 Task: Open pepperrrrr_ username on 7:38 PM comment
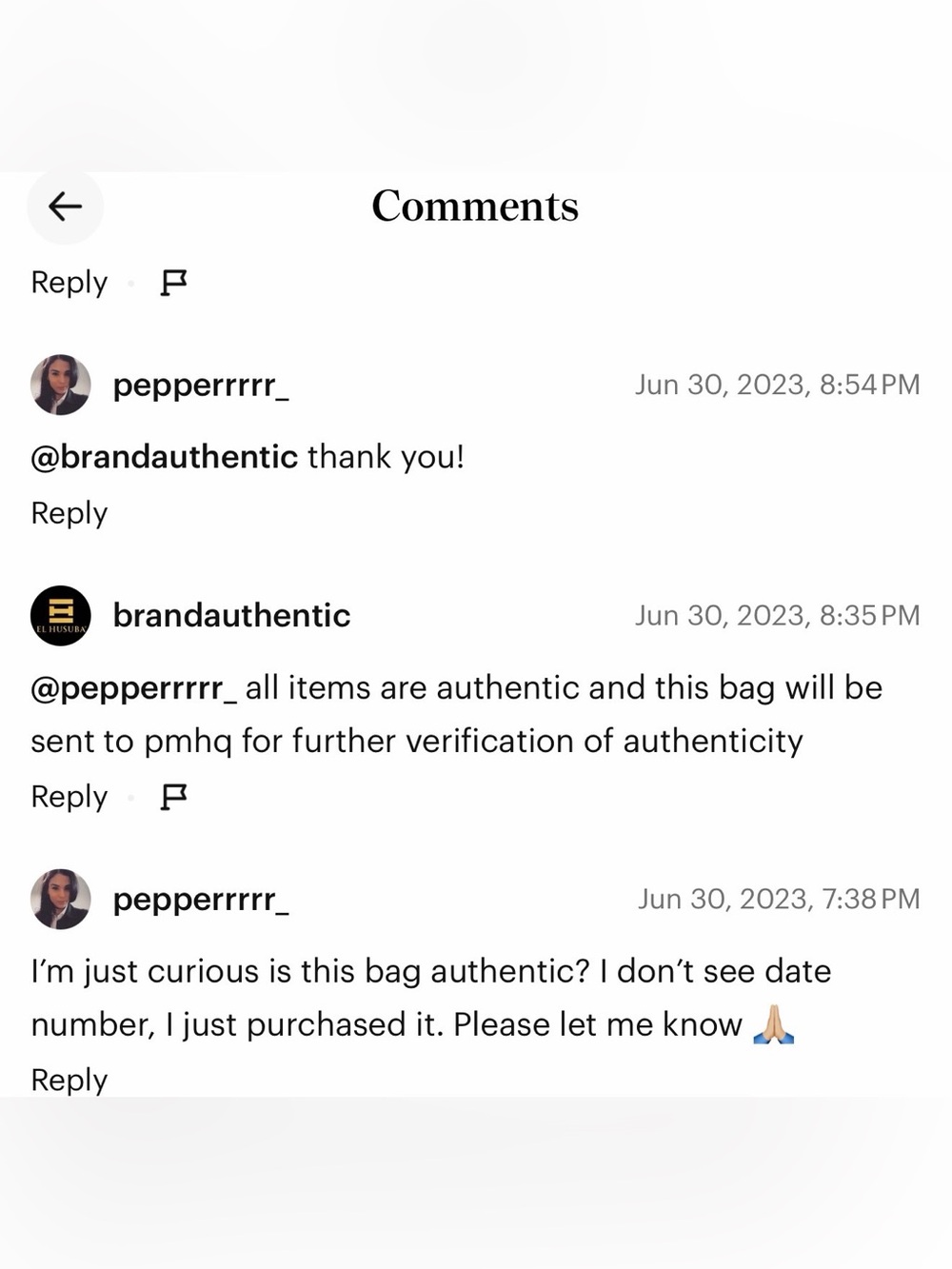tap(201, 900)
